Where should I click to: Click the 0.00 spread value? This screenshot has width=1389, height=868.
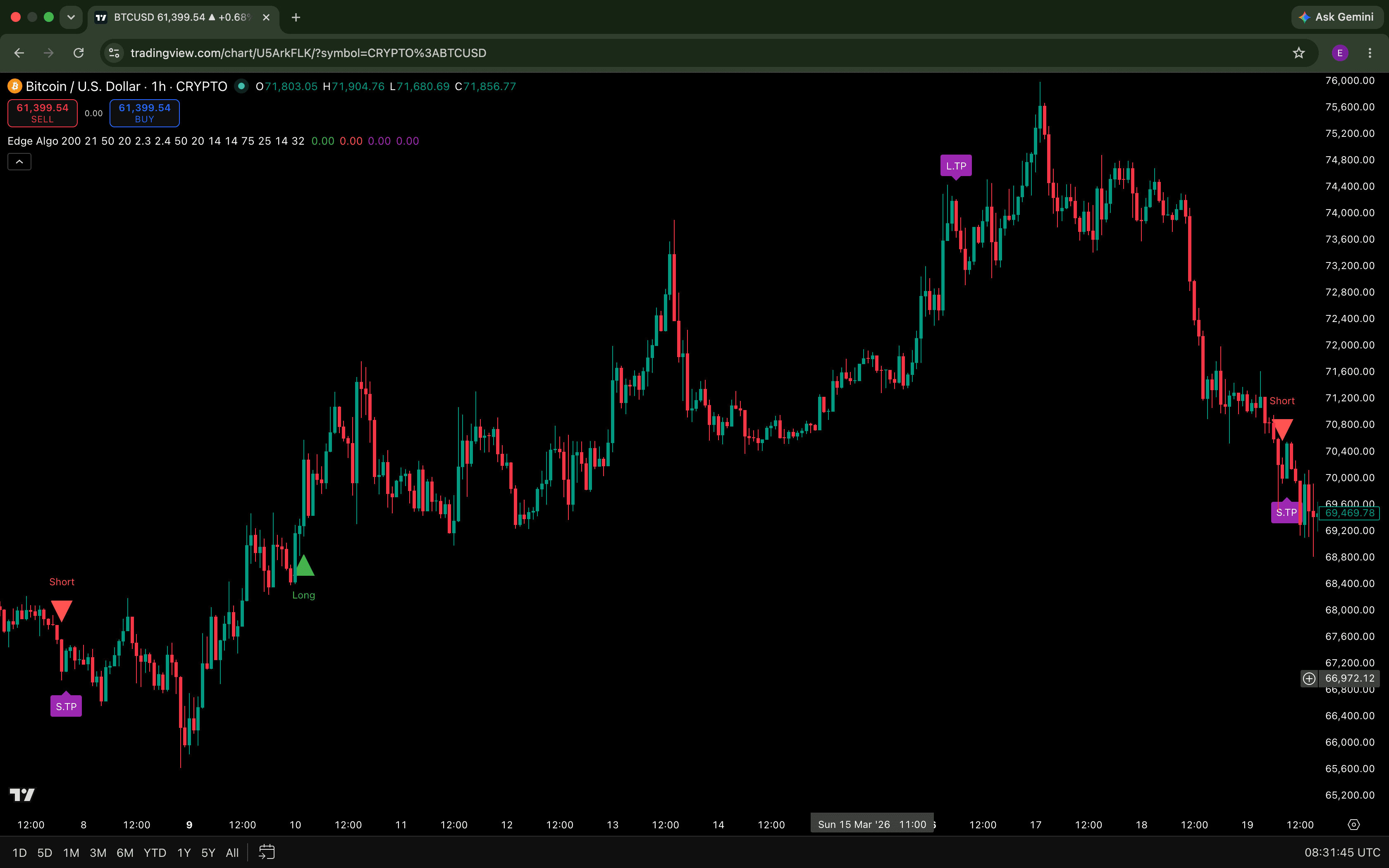click(x=93, y=113)
